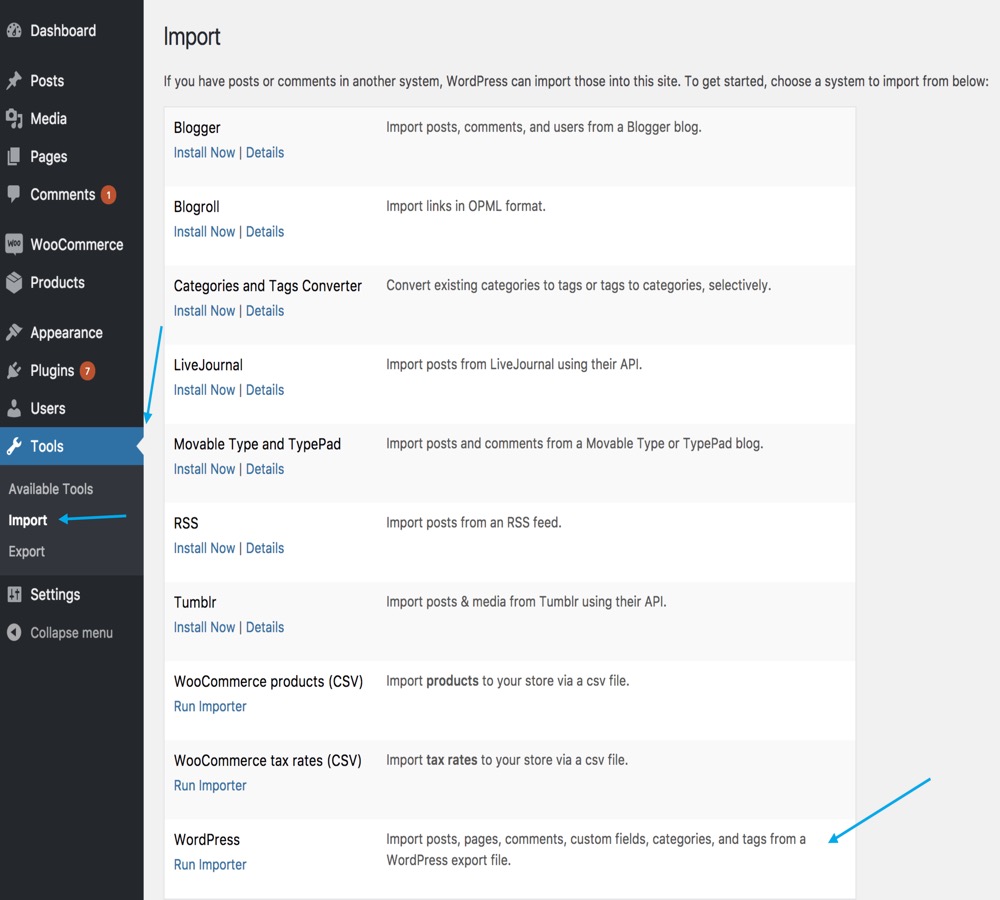This screenshot has width=1000, height=900.
Task: Click the Tools wrench icon
Action: click(14, 446)
